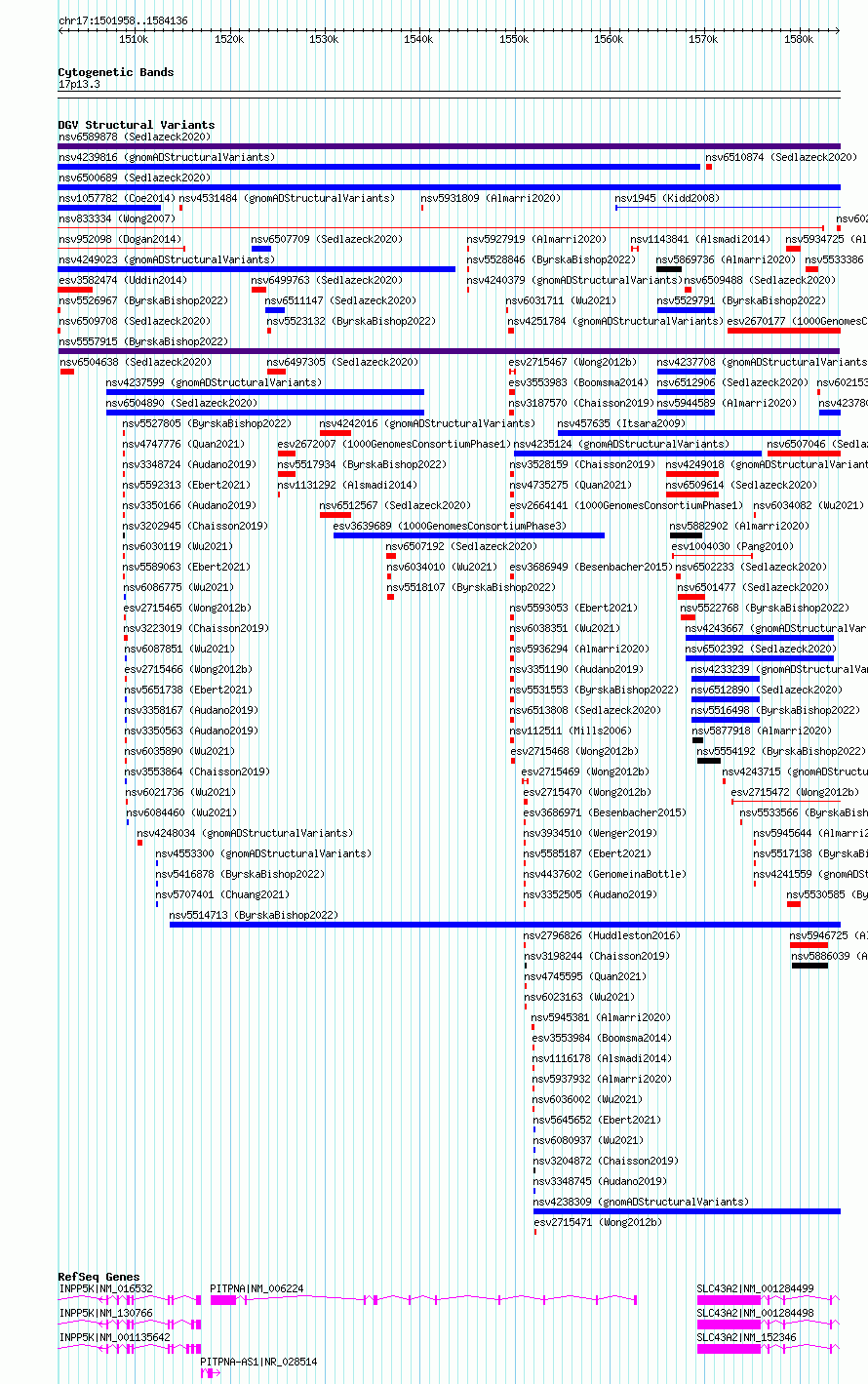The height and width of the screenshot is (1384, 868).
Task: Click label nsv4531484 (gnomADStructuralVariants)
Action: pos(287,198)
